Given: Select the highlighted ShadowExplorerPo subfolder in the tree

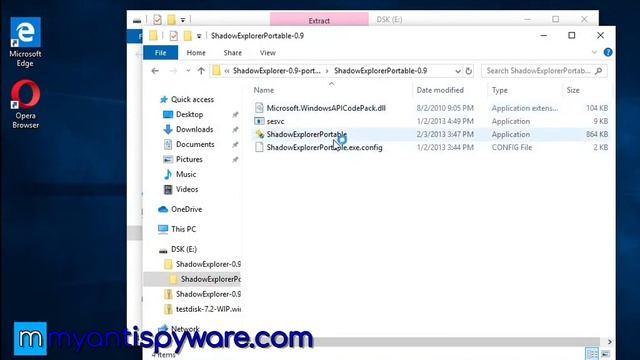Looking at the screenshot, I should 211,279.
